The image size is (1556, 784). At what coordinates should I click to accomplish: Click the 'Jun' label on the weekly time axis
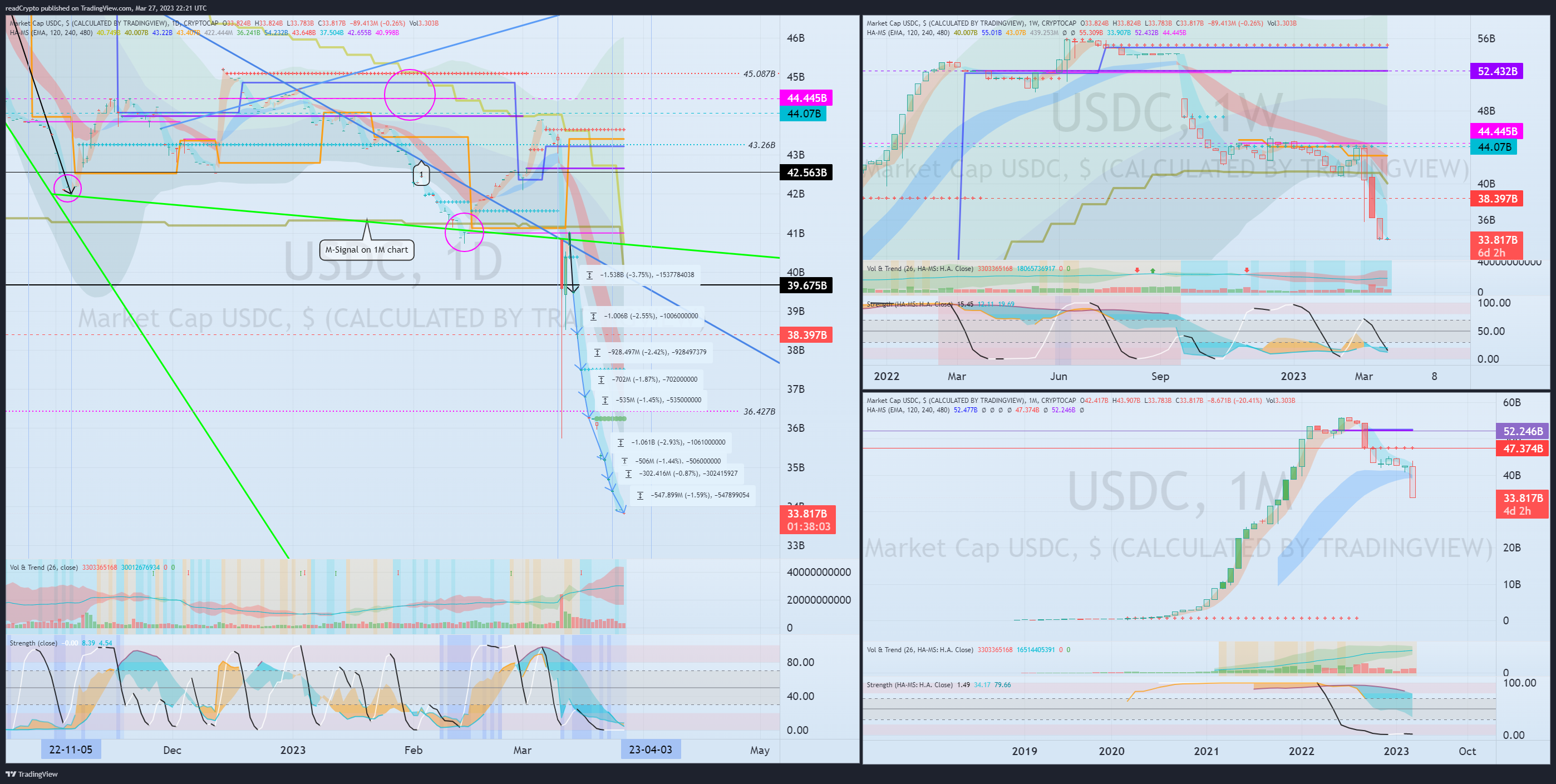point(1058,376)
